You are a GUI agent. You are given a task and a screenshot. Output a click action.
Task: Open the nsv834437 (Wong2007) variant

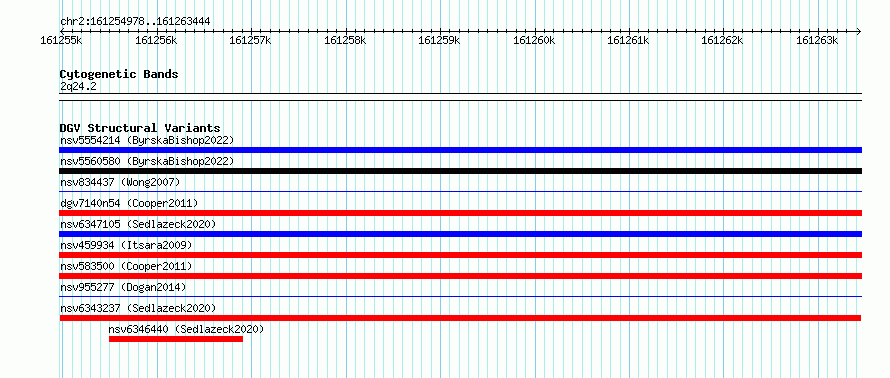[x=120, y=182]
